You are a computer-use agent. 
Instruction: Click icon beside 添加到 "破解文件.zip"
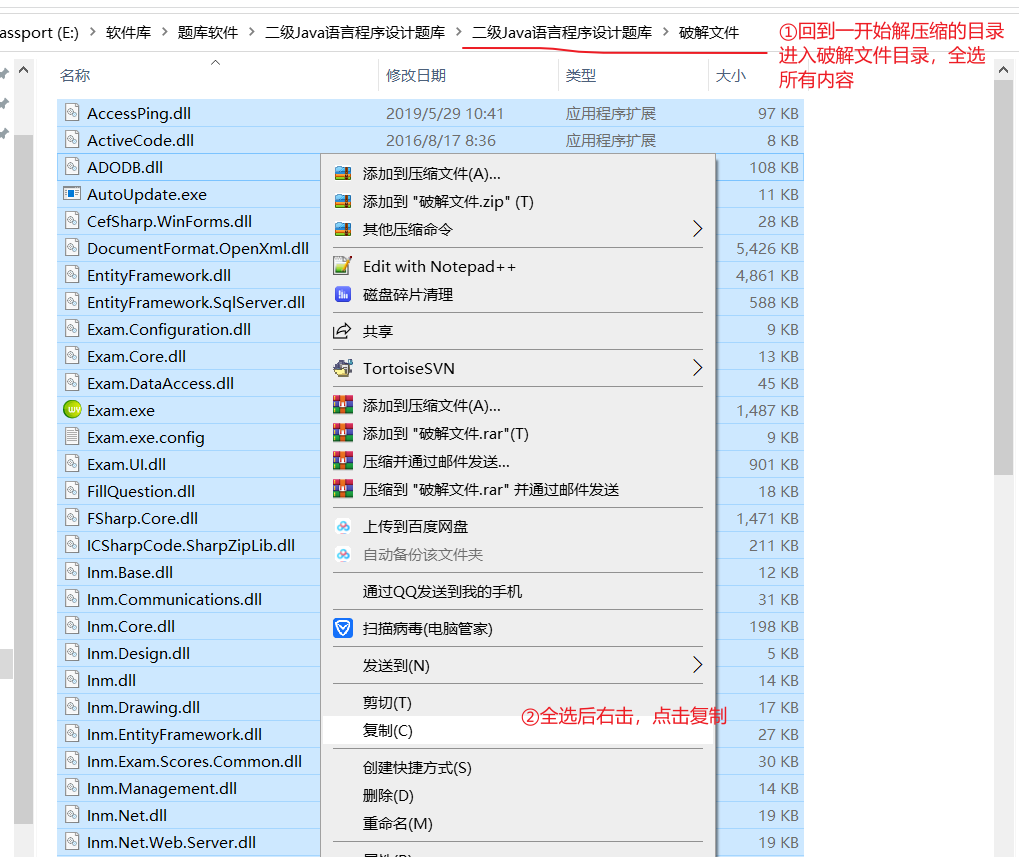point(342,201)
